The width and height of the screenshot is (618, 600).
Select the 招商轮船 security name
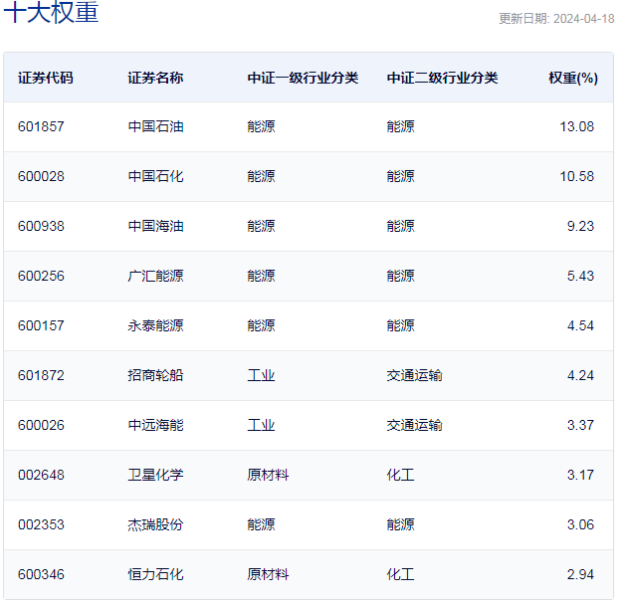155,376
